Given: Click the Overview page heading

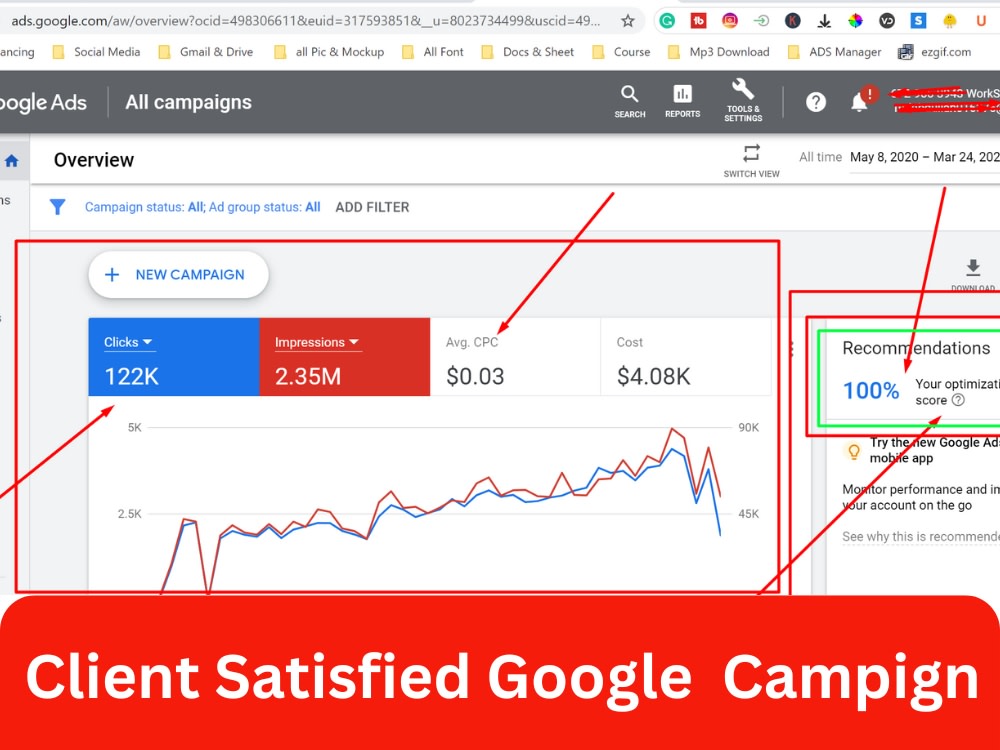Looking at the screenshot, I should [x=94, y=160].
